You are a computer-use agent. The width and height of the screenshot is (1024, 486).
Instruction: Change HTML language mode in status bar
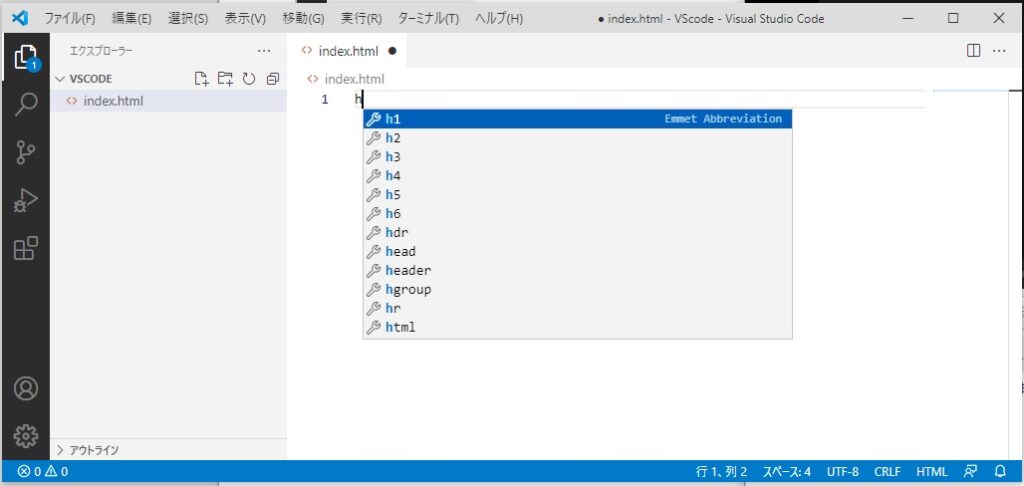tap(932, 472)
